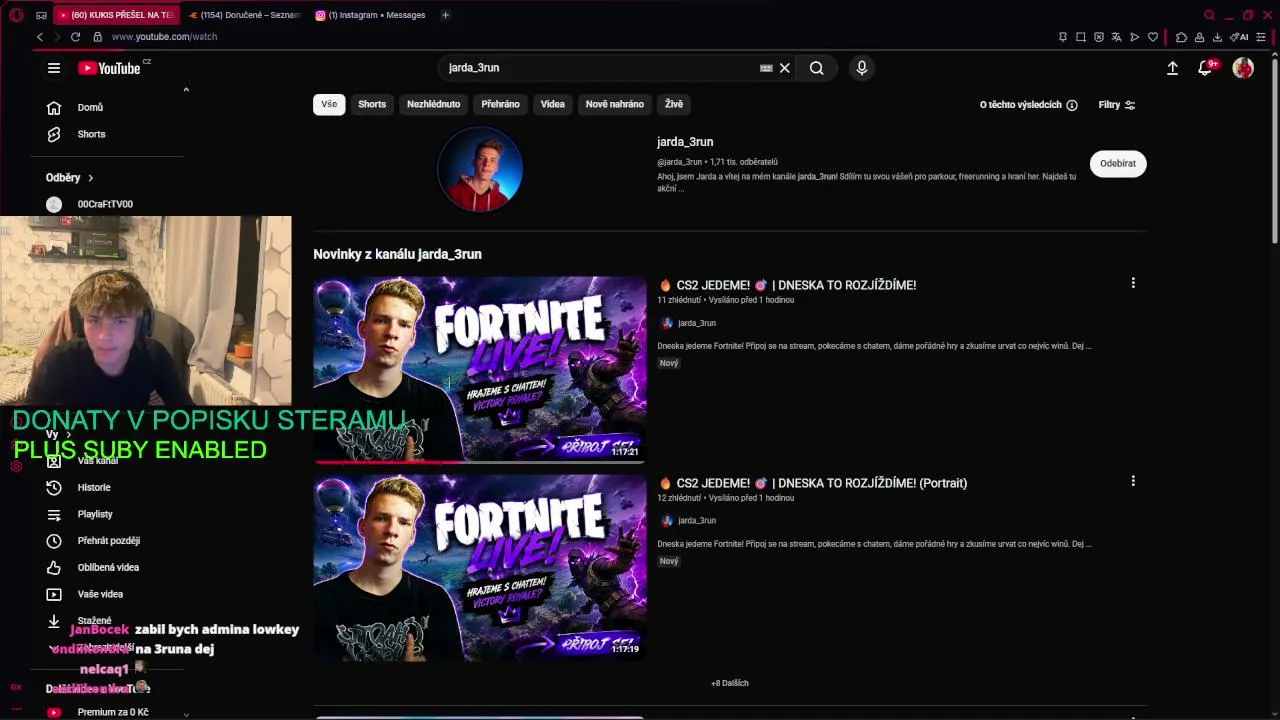Reload the page in the browser toolbar
This screenshot has height=720, width=1280.
(75, 37)
